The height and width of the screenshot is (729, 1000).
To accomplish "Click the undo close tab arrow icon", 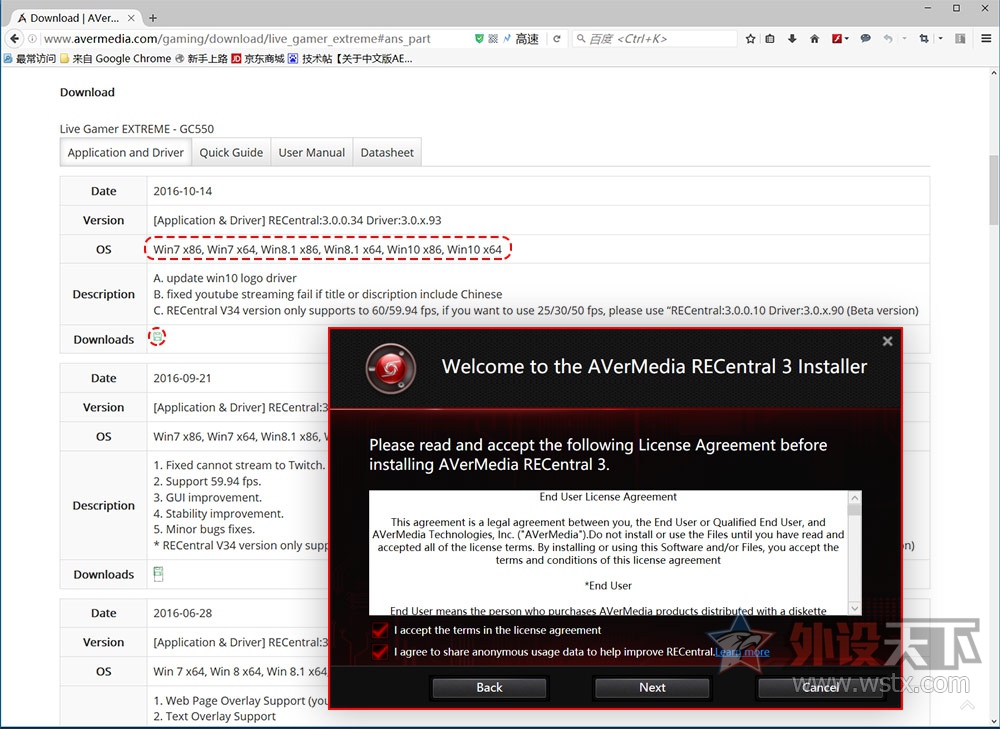I will [888, 39].
